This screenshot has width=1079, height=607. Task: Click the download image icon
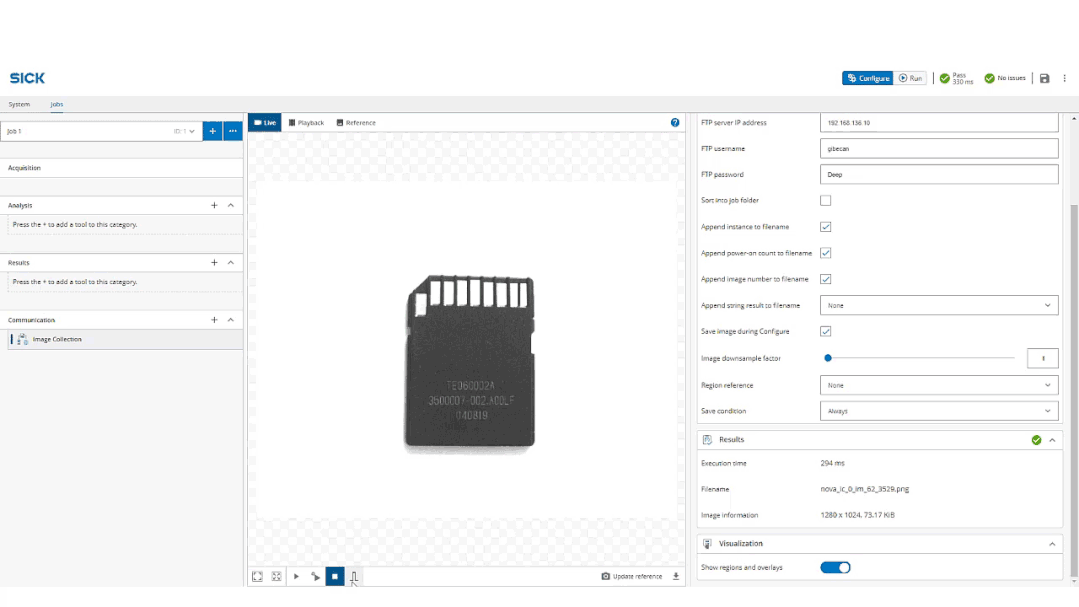(676, 576)
